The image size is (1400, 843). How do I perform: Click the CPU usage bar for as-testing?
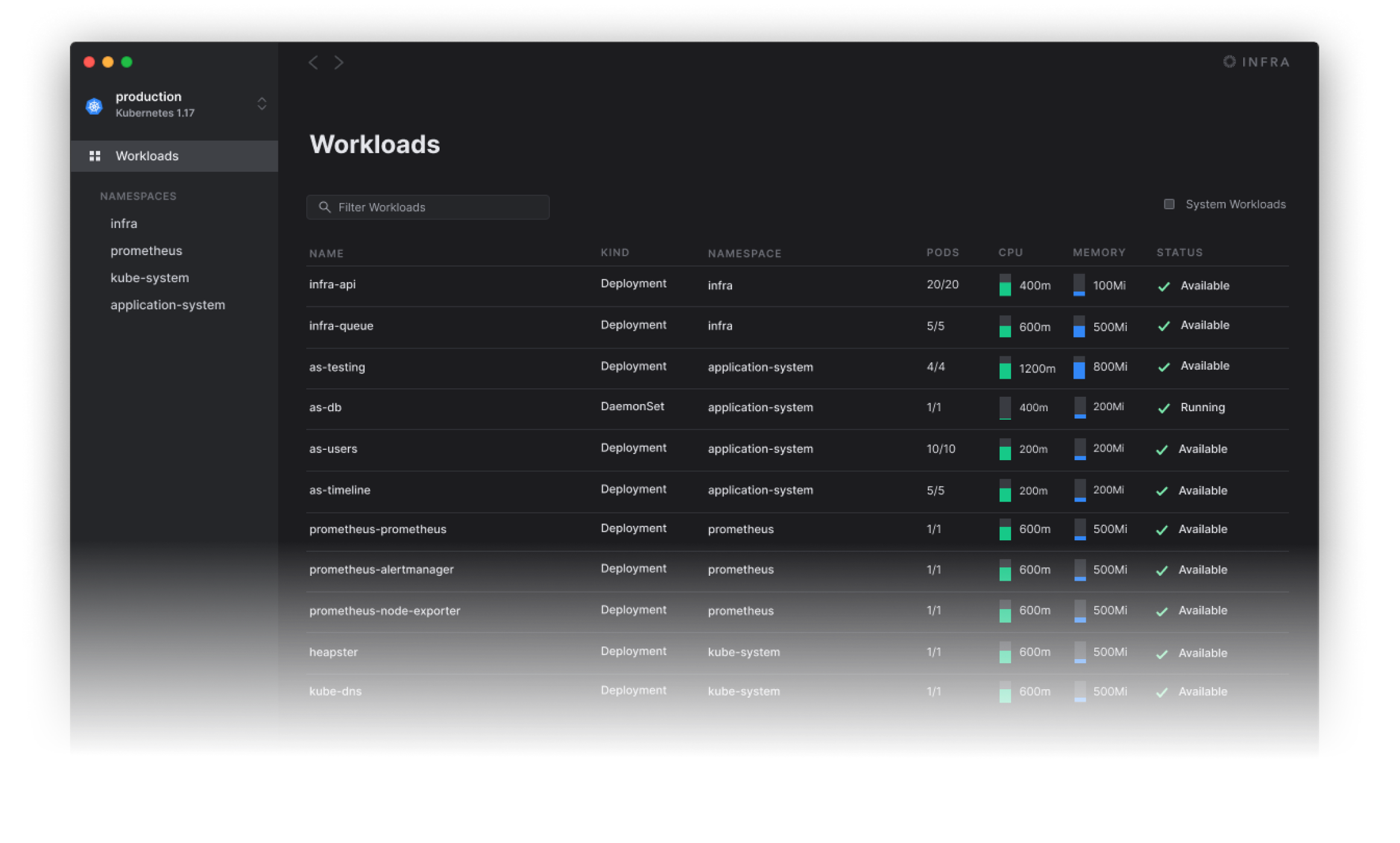click(1004, 368)
